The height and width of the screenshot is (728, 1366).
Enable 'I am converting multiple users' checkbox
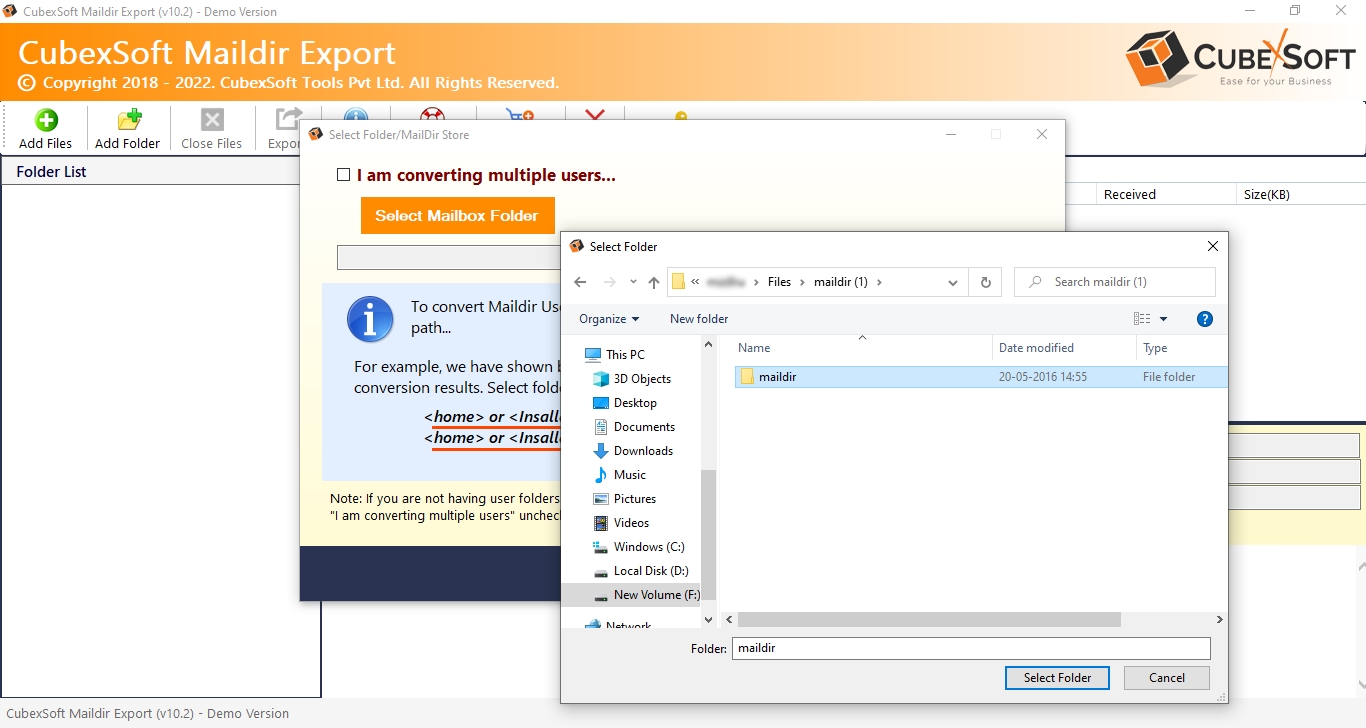(x=343, y=174)
